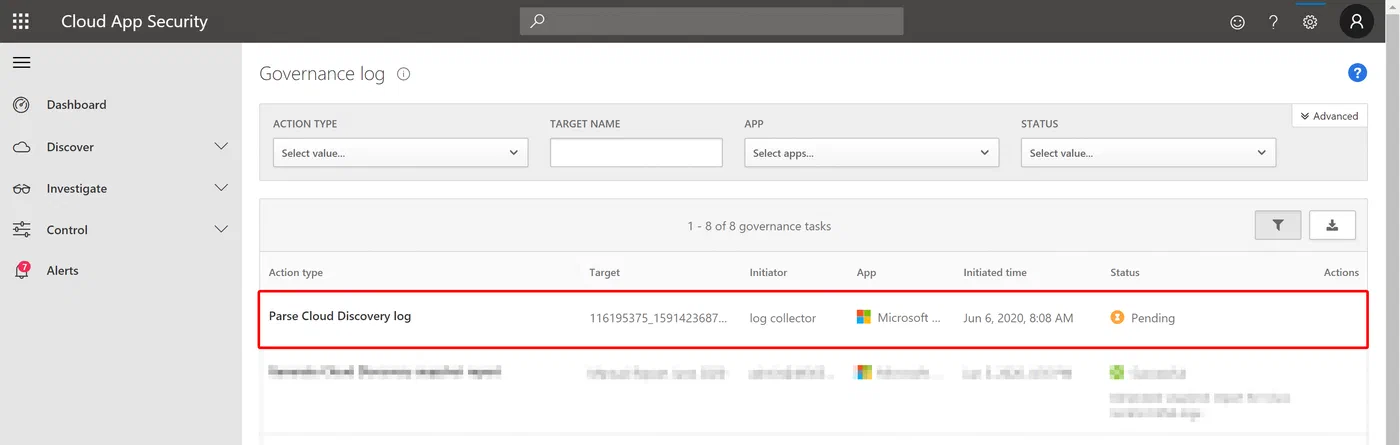Click the Governance log info icon
The image size is (1400, 445).
(404, 74)
